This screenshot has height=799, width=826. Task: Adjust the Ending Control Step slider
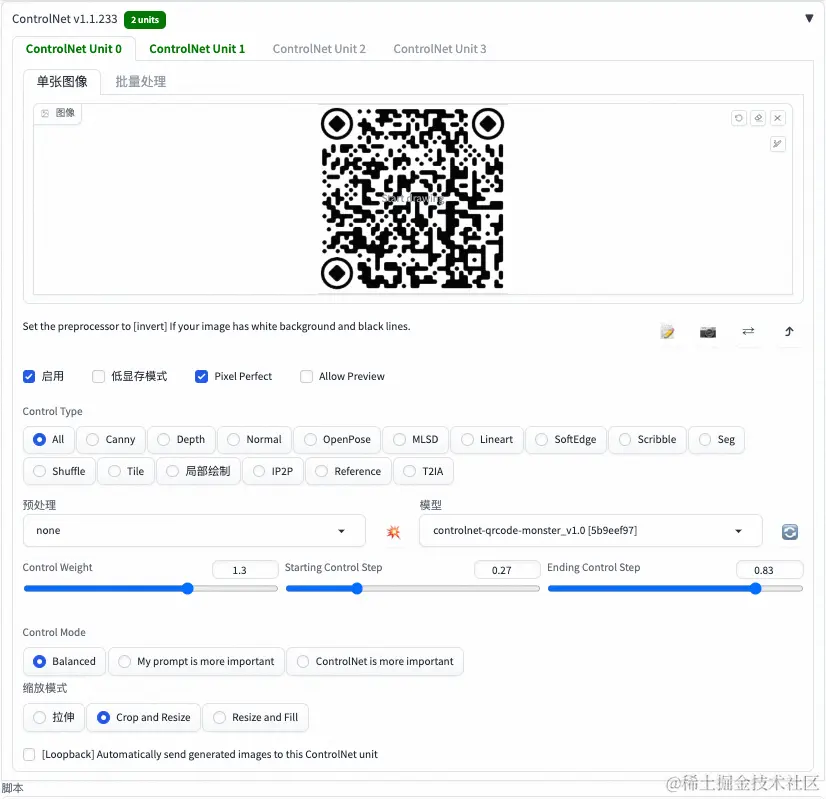(x=675, y=588)
